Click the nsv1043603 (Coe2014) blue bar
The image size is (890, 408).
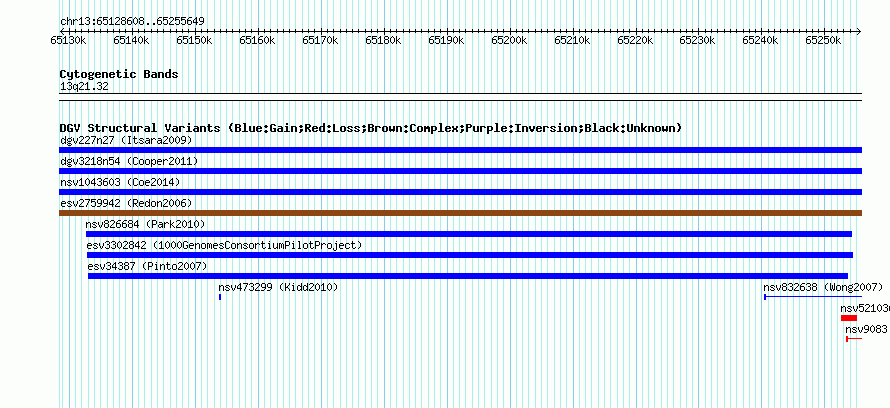[x=460, y=192]
